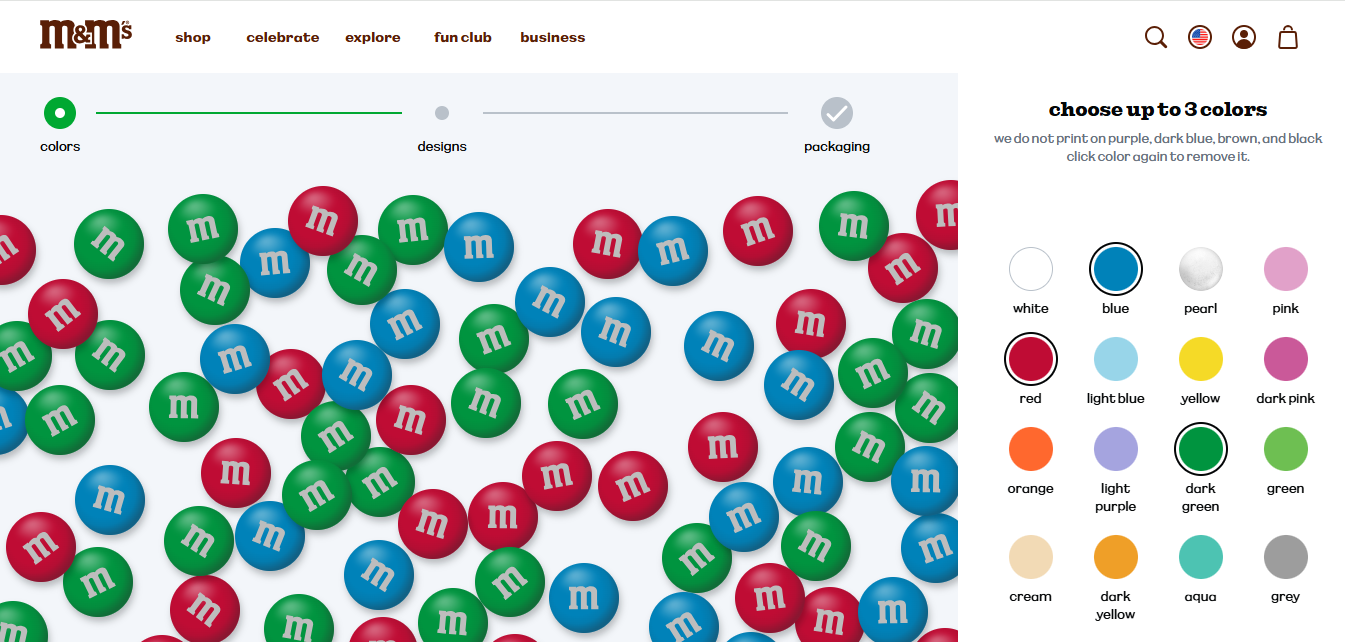Pick the yellow color swatch
The image size is (1345, 642).
pos(1200,359)
